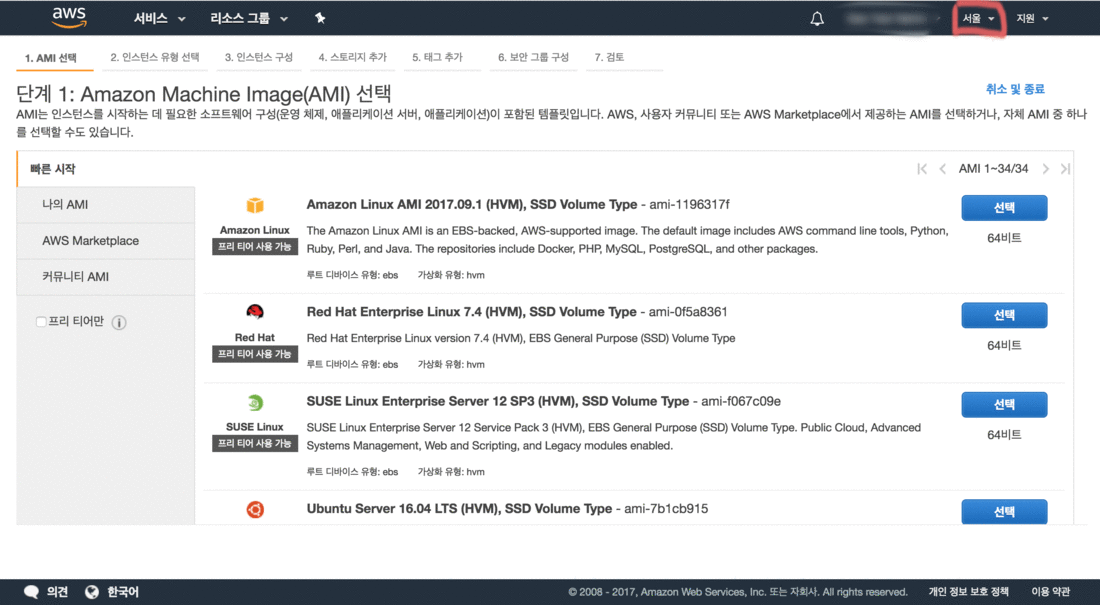Screen dimensions: 1100x605
Task: Click the 취소 및 종료 link
Action: click(1015, 89)
